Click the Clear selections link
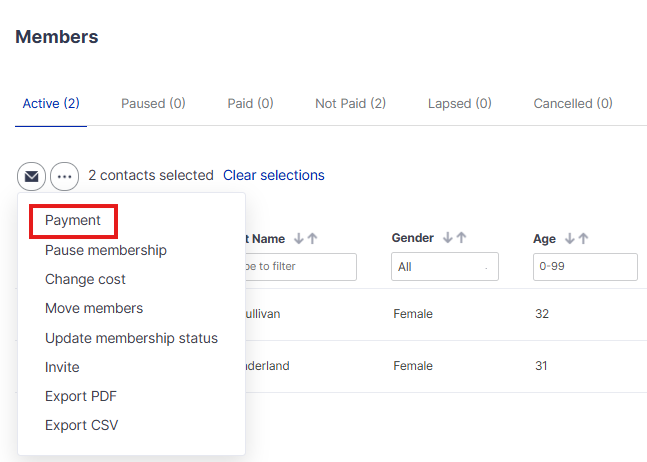647x462 pixels. click(x=273, y=175)
